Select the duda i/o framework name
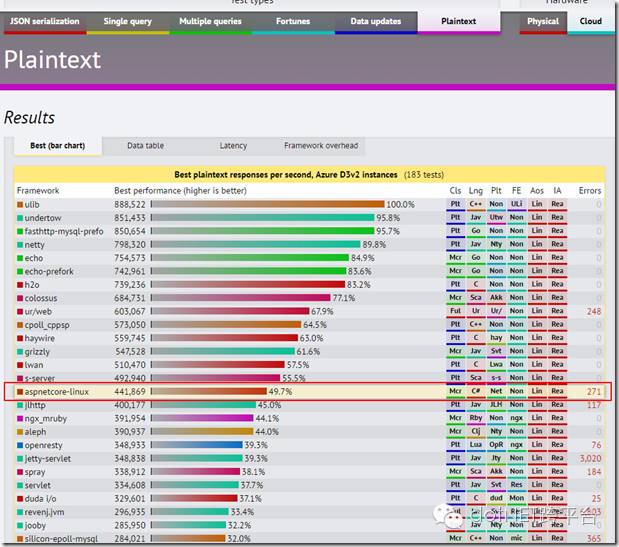 (x=40, y=499)
